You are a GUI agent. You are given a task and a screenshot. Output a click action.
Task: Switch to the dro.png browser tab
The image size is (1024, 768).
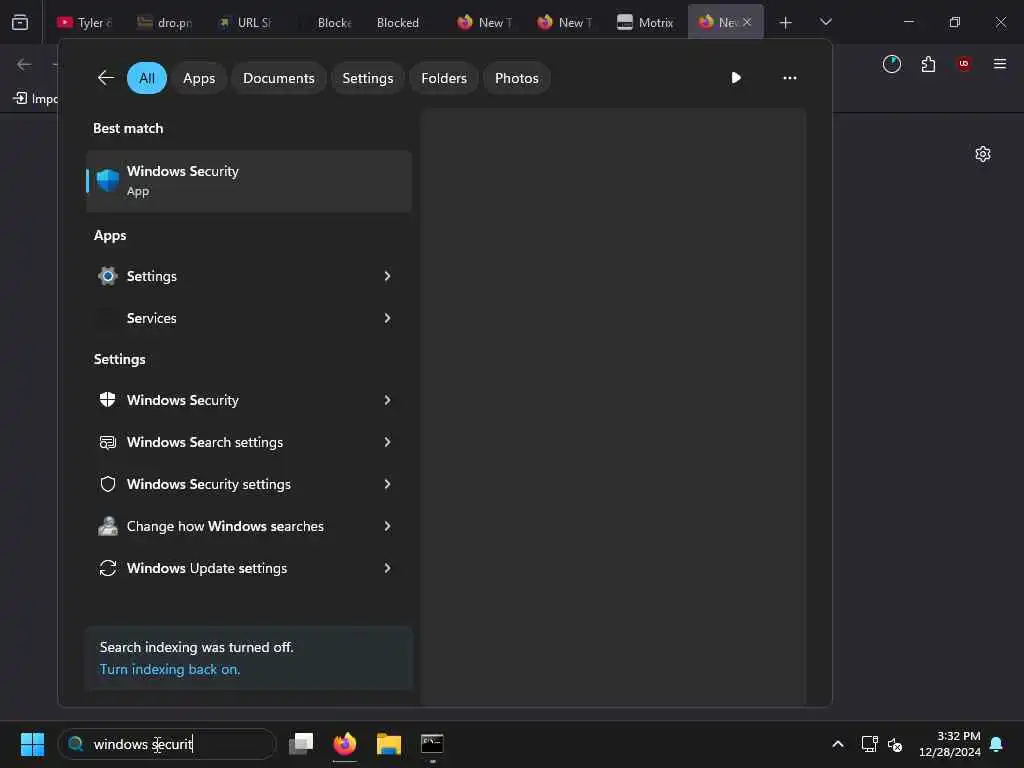point(165,22)
